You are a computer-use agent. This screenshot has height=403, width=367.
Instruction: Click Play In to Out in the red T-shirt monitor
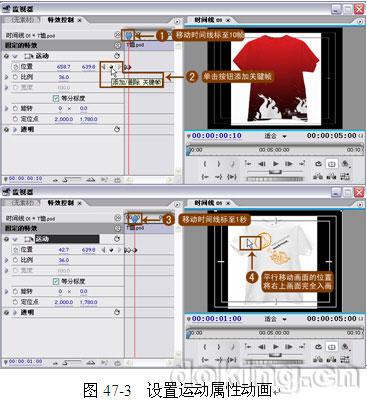click(232, 177)
